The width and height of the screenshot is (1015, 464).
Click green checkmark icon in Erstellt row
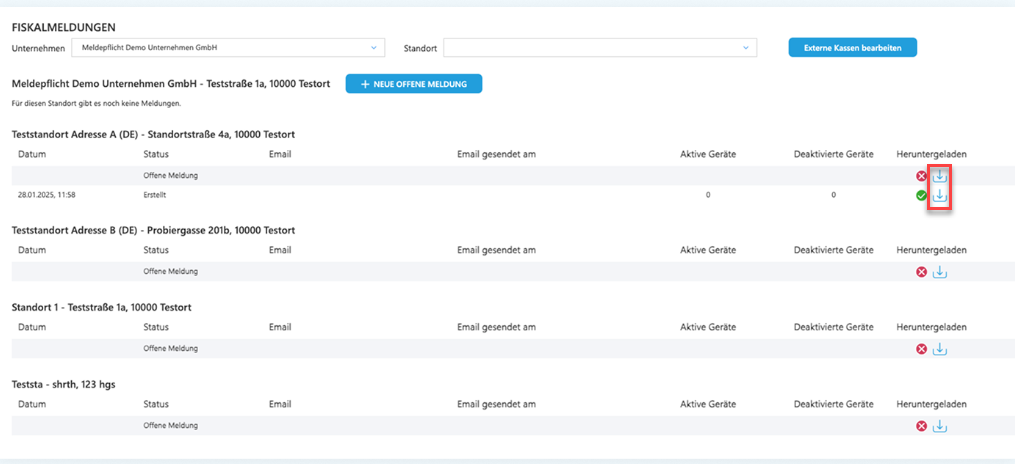coord(921,195)
